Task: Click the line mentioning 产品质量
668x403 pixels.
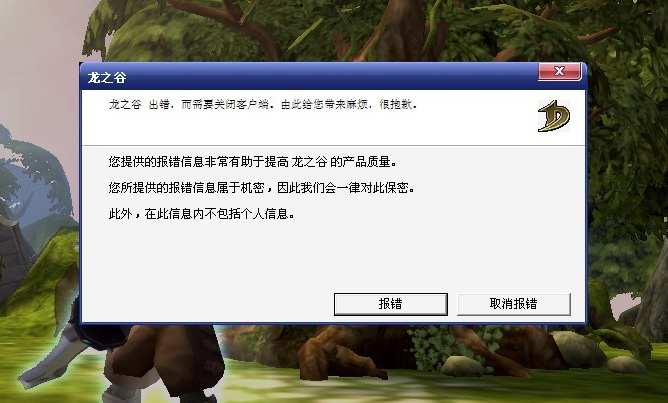Action: coord(253,162)
